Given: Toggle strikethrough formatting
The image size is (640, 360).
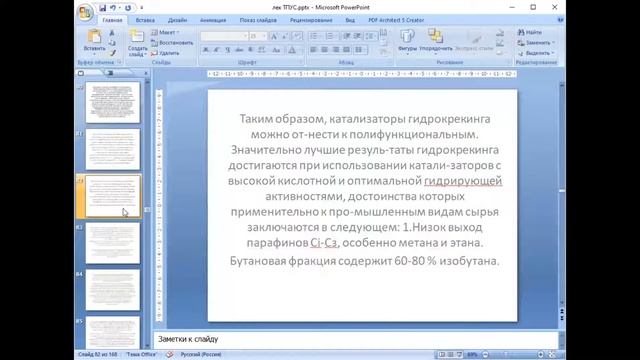Looking at the screenshot, I should pyautogui.click(x=239, y=50).
